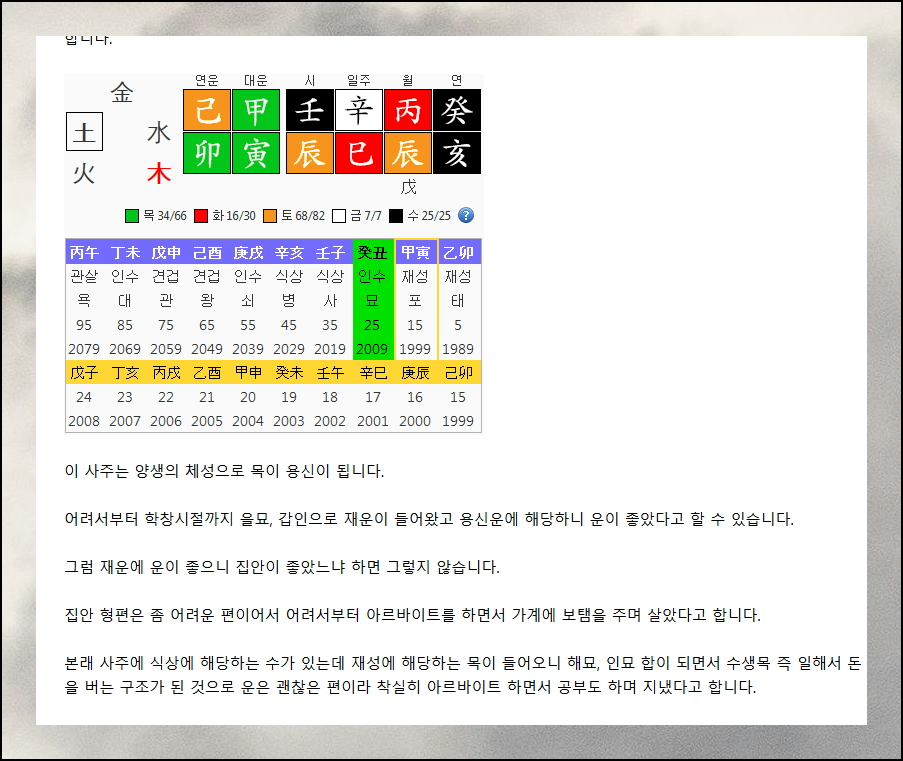Click the black 癸 year-stem tile
The width and height of the screenshot is (903, 761).
(457, 110)
